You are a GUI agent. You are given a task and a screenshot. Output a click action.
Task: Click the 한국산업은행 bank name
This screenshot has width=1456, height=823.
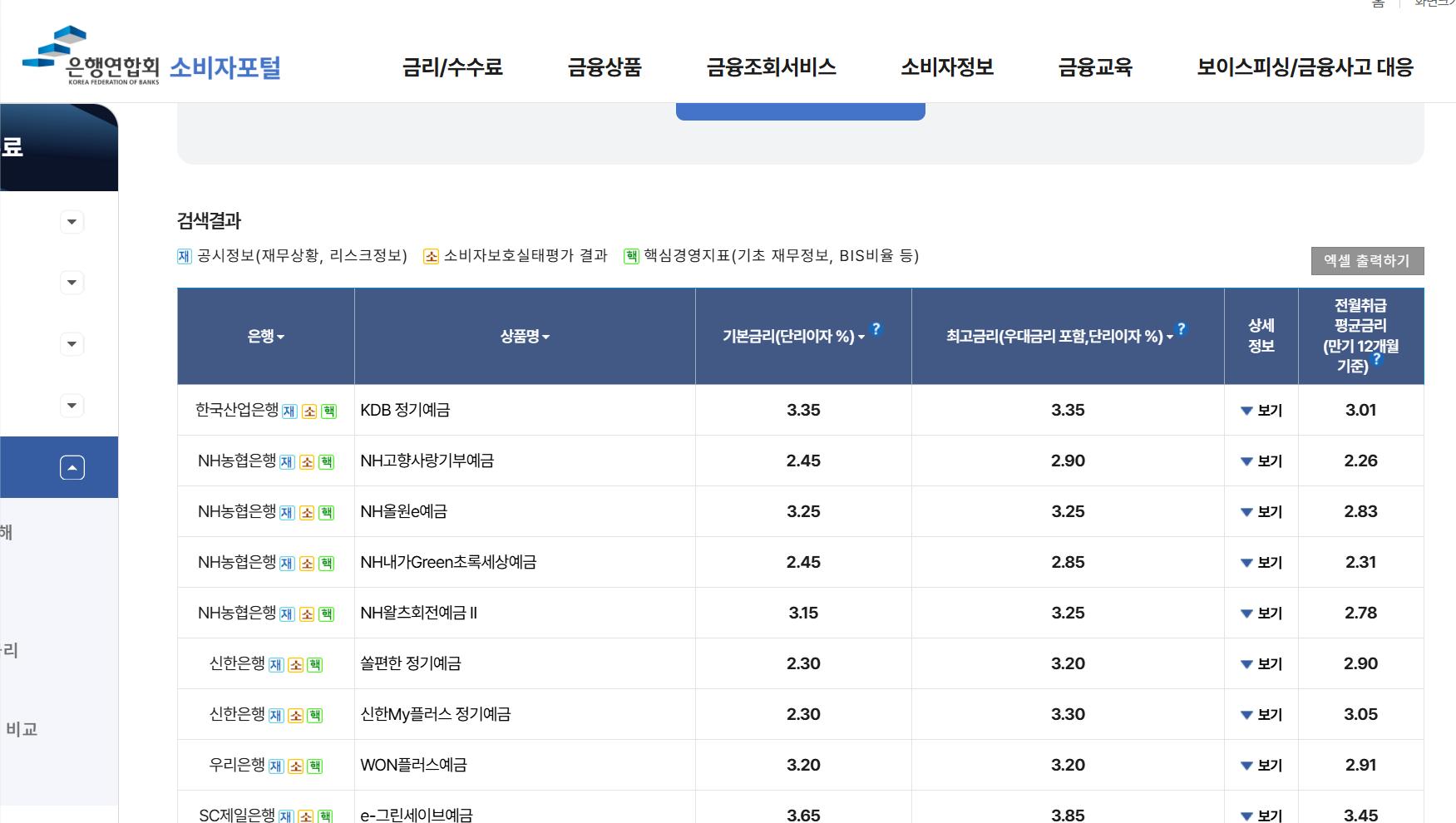pyautogui.click(x=237, y=410)
